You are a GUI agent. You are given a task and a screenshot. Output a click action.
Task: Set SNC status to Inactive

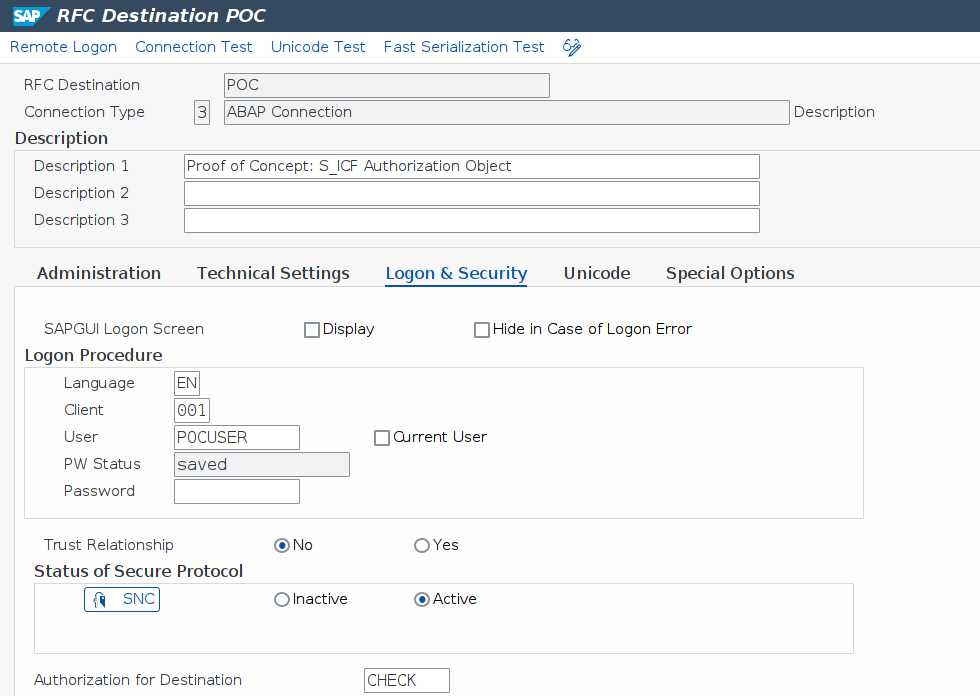pyautogui.click(x=282, y=599)
